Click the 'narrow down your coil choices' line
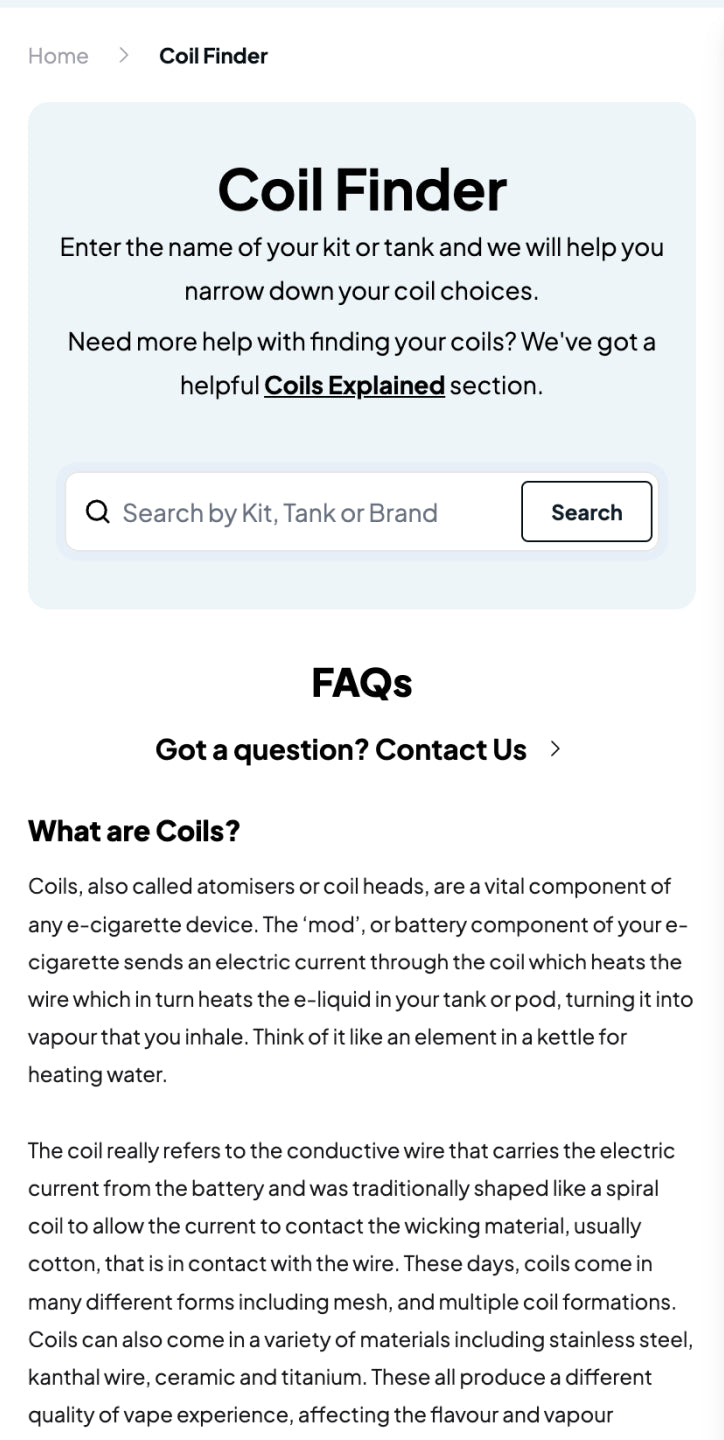Image resolution: width=724 pixels, height=1440 pixels. tap(362, 291)
